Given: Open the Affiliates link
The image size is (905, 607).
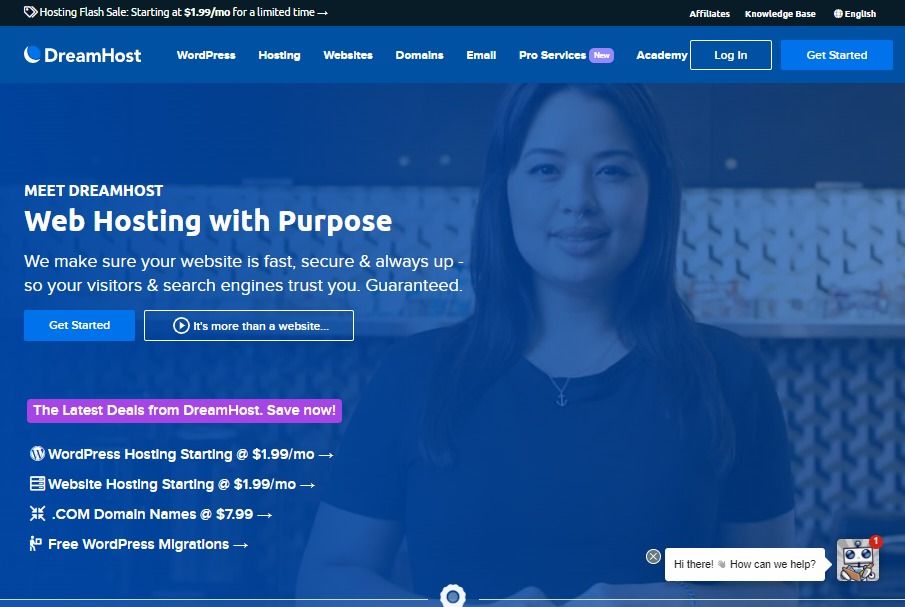Looking at the screenshot, I should 709,14.
